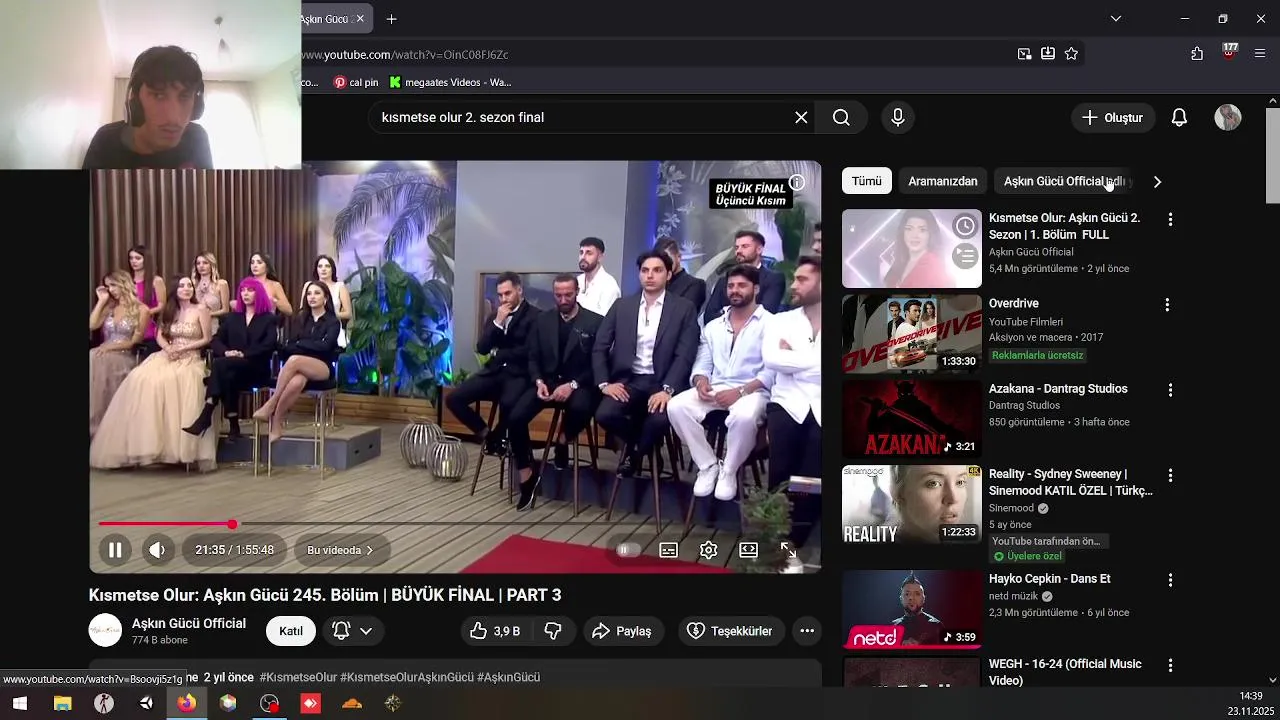Dislike the video with thumbs down

(552, 631)
